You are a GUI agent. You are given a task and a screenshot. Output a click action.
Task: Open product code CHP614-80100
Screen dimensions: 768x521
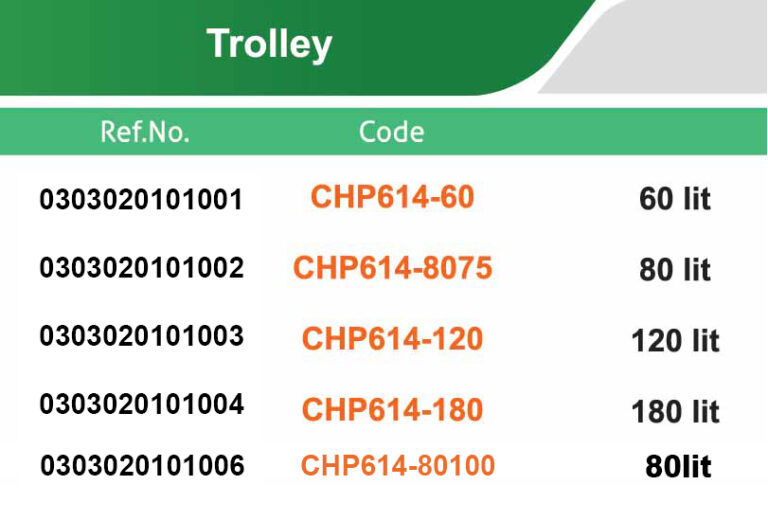397,465
